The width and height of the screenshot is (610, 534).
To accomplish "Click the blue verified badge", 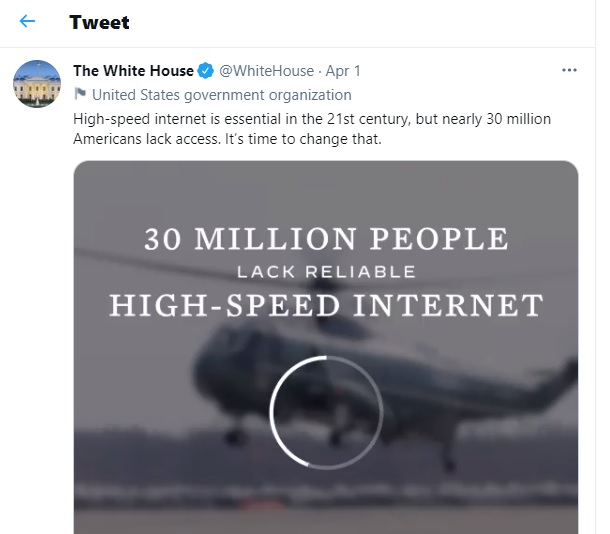I will (x=206, y=71).
